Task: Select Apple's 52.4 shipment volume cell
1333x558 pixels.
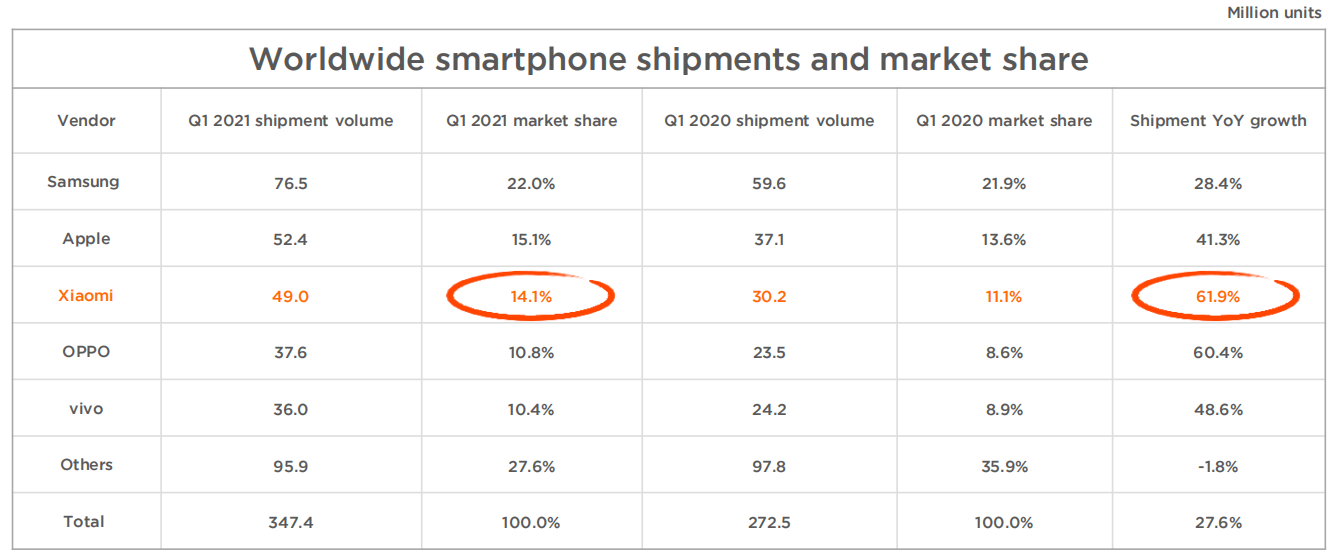Action: pos(290,240)
